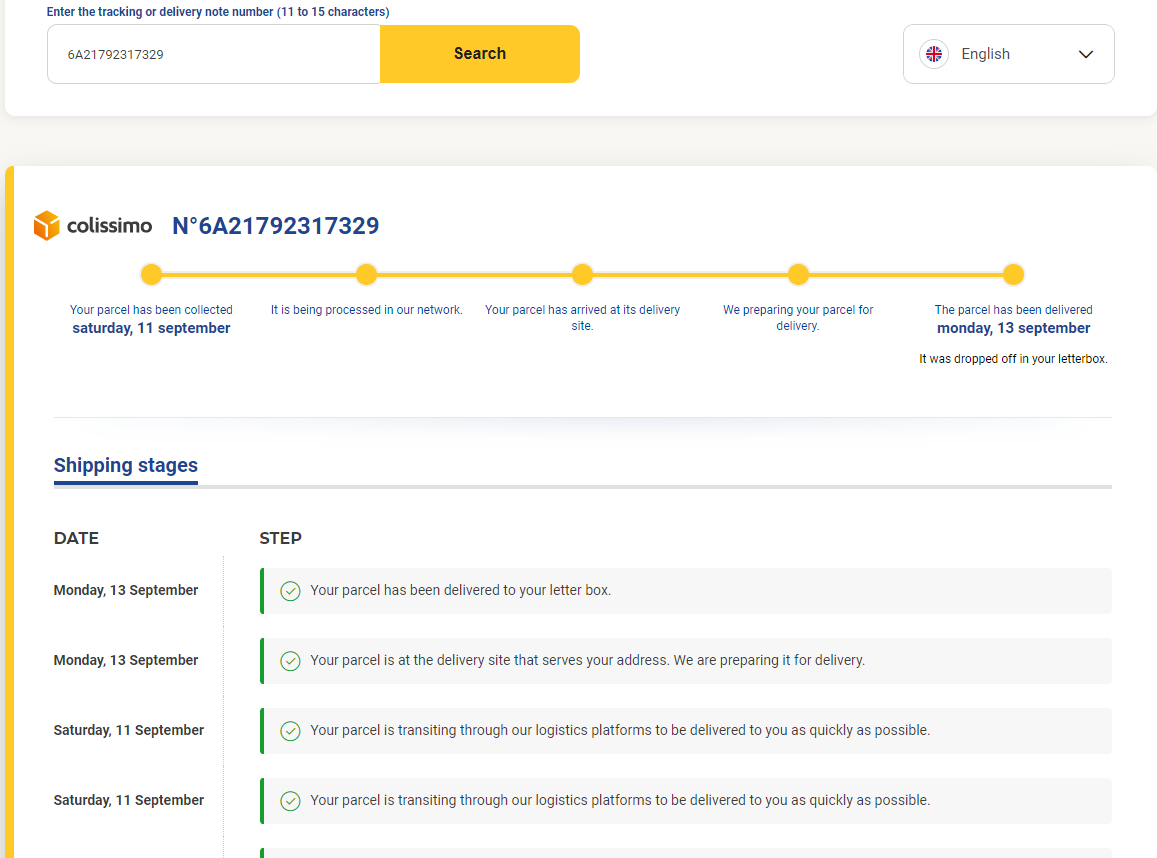Select the Shipping stages tab
Viewport: 1157px width, 858px height.
click(126, 465)
